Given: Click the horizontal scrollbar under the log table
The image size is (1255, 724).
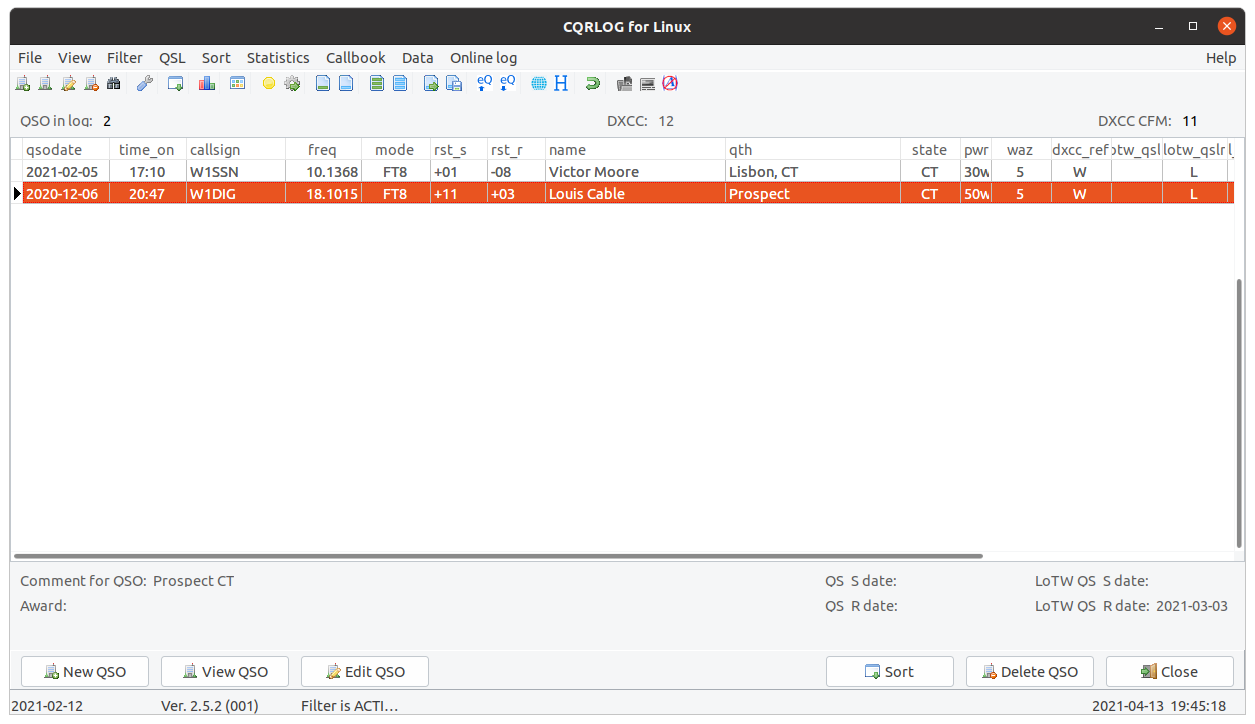Looking at the screenshot, I should click(498, 556).
